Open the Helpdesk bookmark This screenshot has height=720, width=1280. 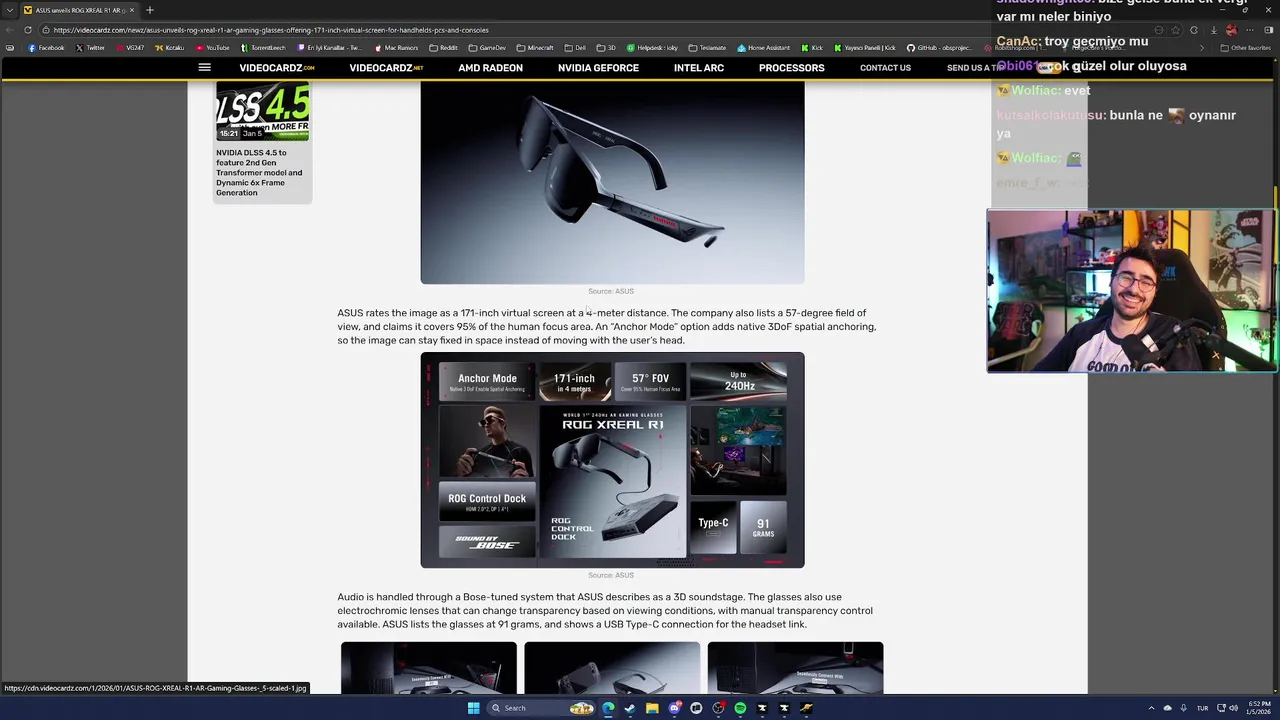click(x=652, y=48)
